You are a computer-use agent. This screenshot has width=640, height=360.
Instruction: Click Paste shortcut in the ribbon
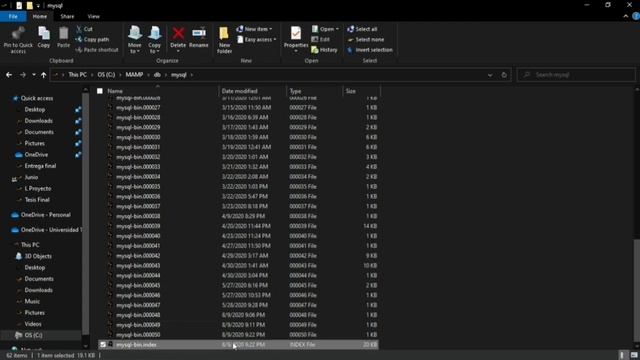pos(97,50)
